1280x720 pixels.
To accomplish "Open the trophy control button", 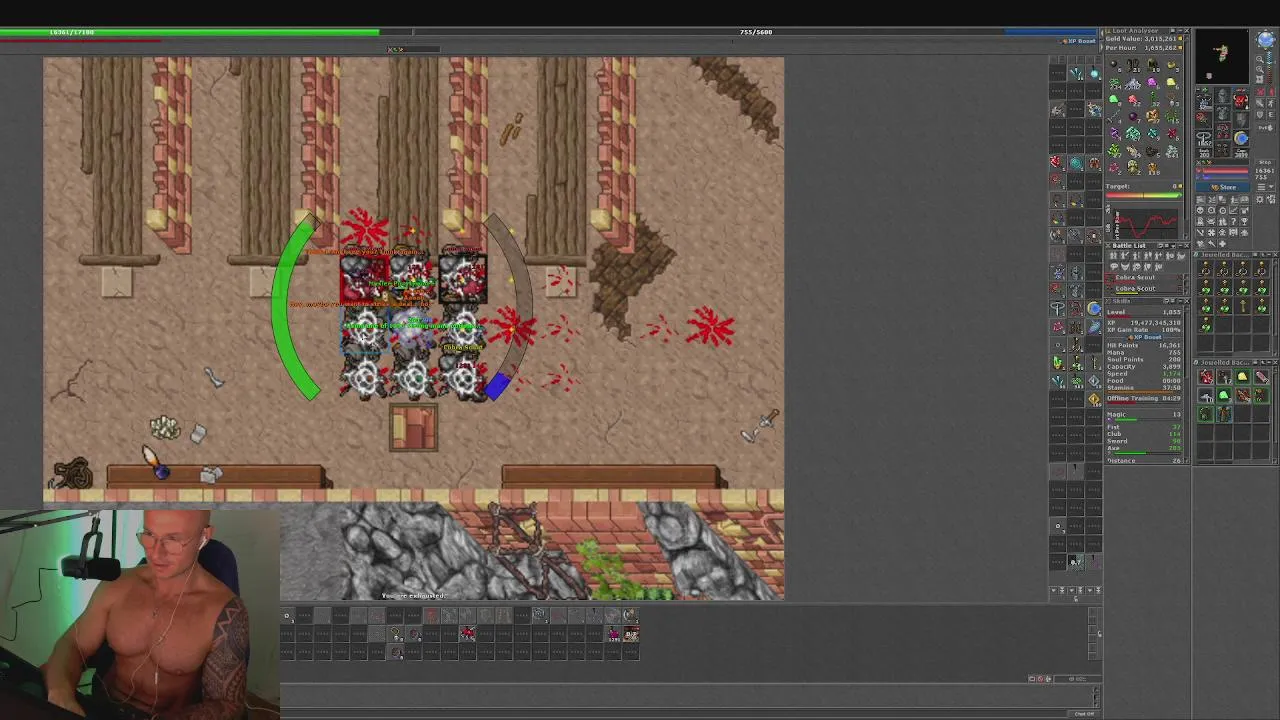I will [1244, 221].
